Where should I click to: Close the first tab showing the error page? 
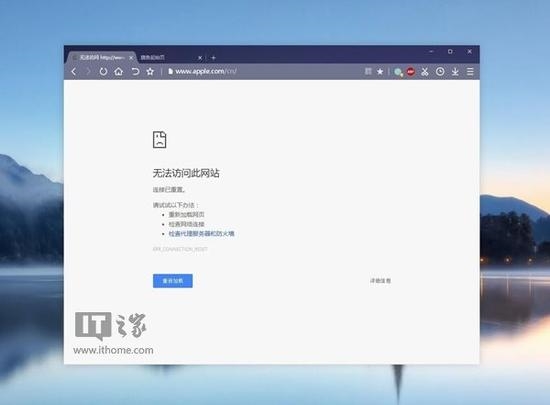[131, 58]
